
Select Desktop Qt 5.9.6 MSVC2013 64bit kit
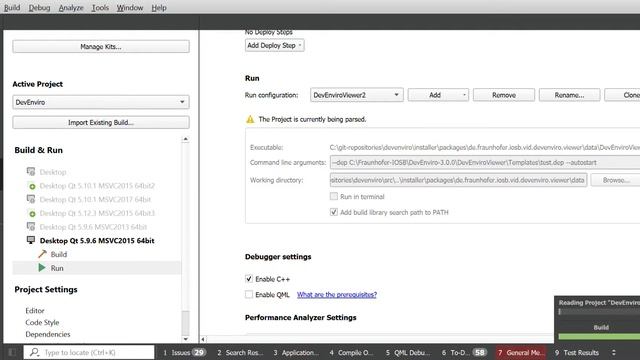[93, 227]
